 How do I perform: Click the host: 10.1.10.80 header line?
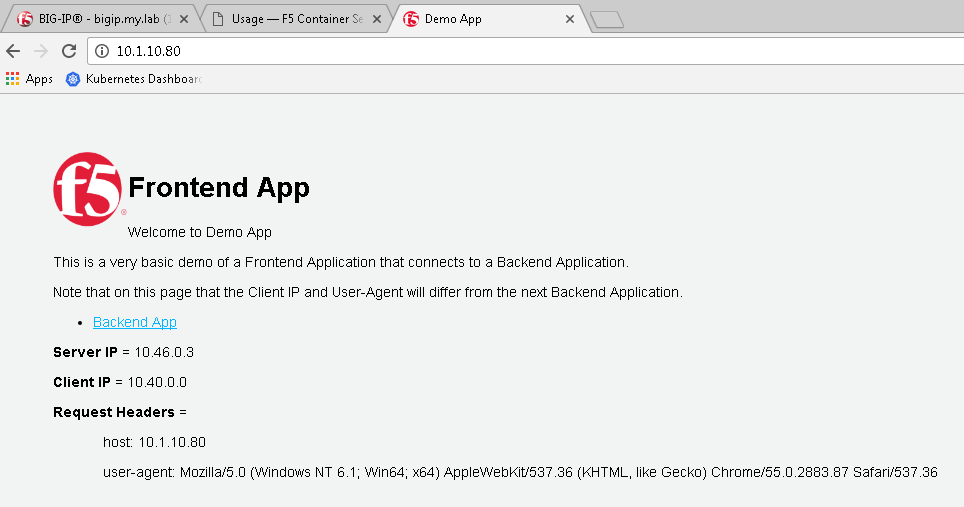click(154, 442)
